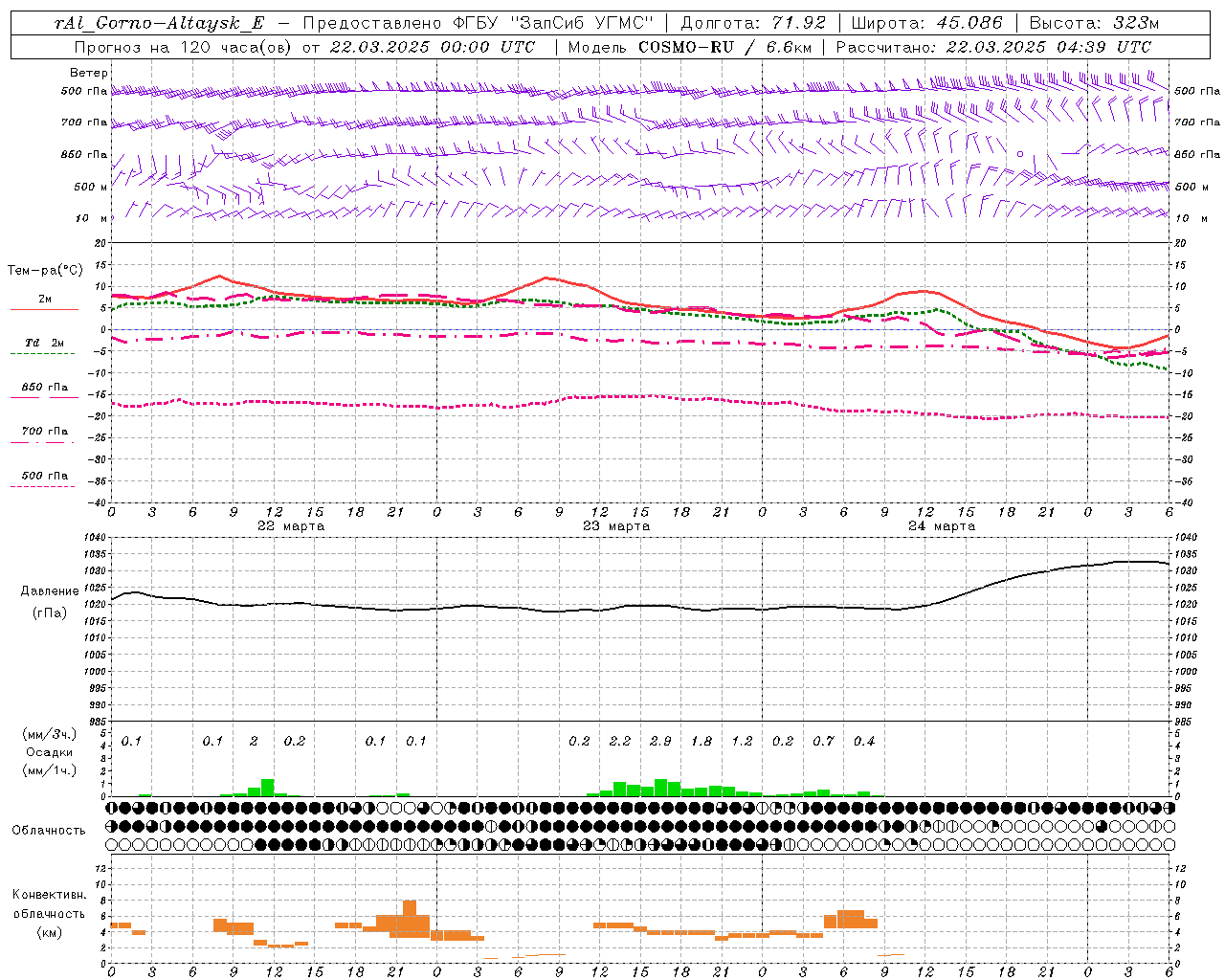The height and width of the screenshot is (980, 1225).
Task: Click the 700 гПа temperature legend entry
Action: pos(44,432)
